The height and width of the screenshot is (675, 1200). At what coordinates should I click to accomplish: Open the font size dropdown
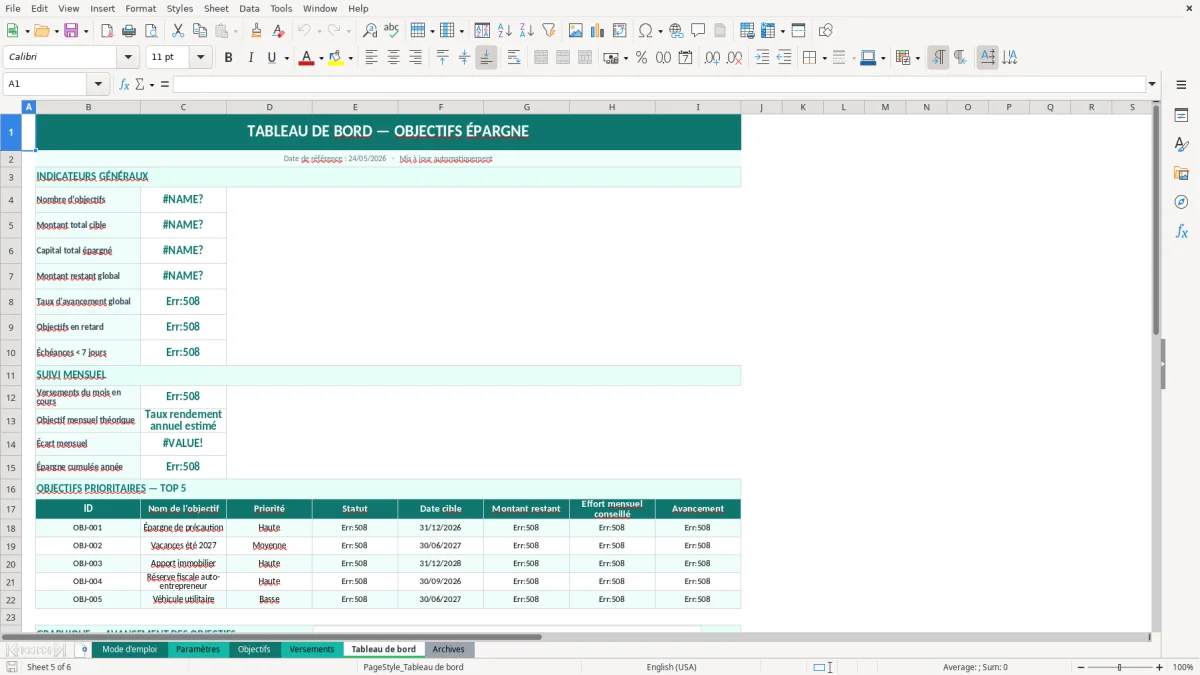[x=201, y=58]
